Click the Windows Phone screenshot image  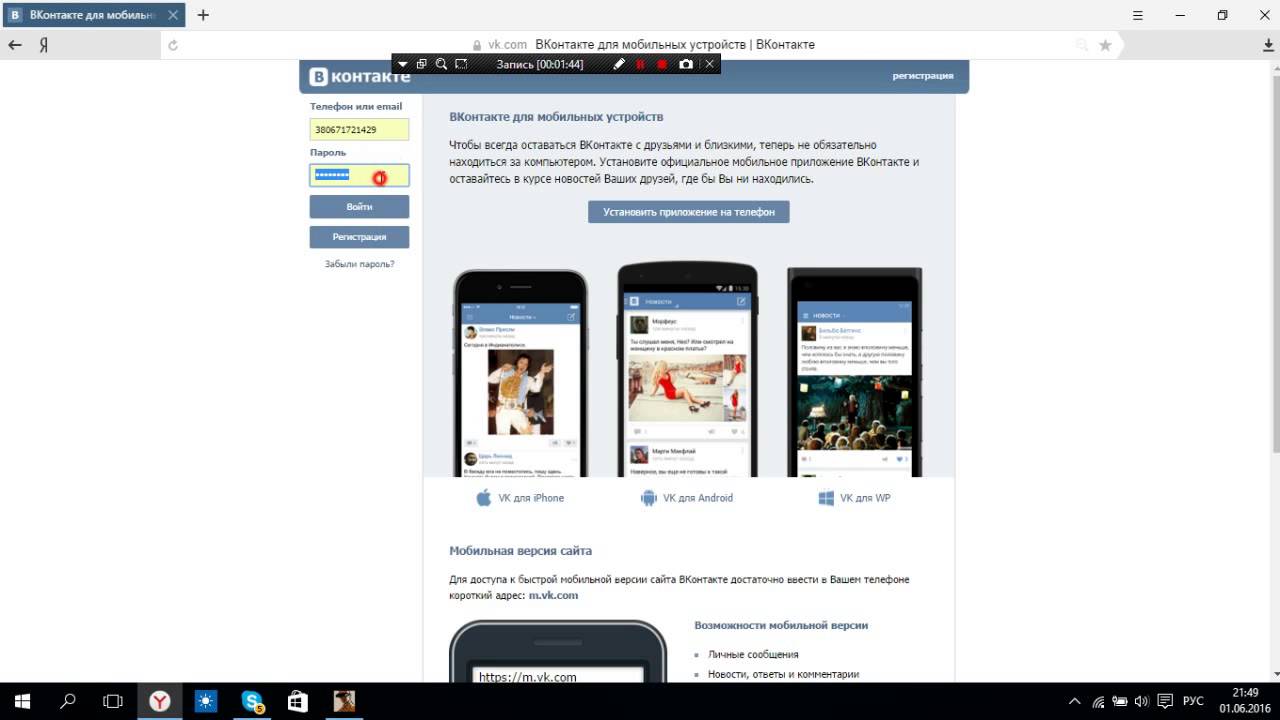854,372
